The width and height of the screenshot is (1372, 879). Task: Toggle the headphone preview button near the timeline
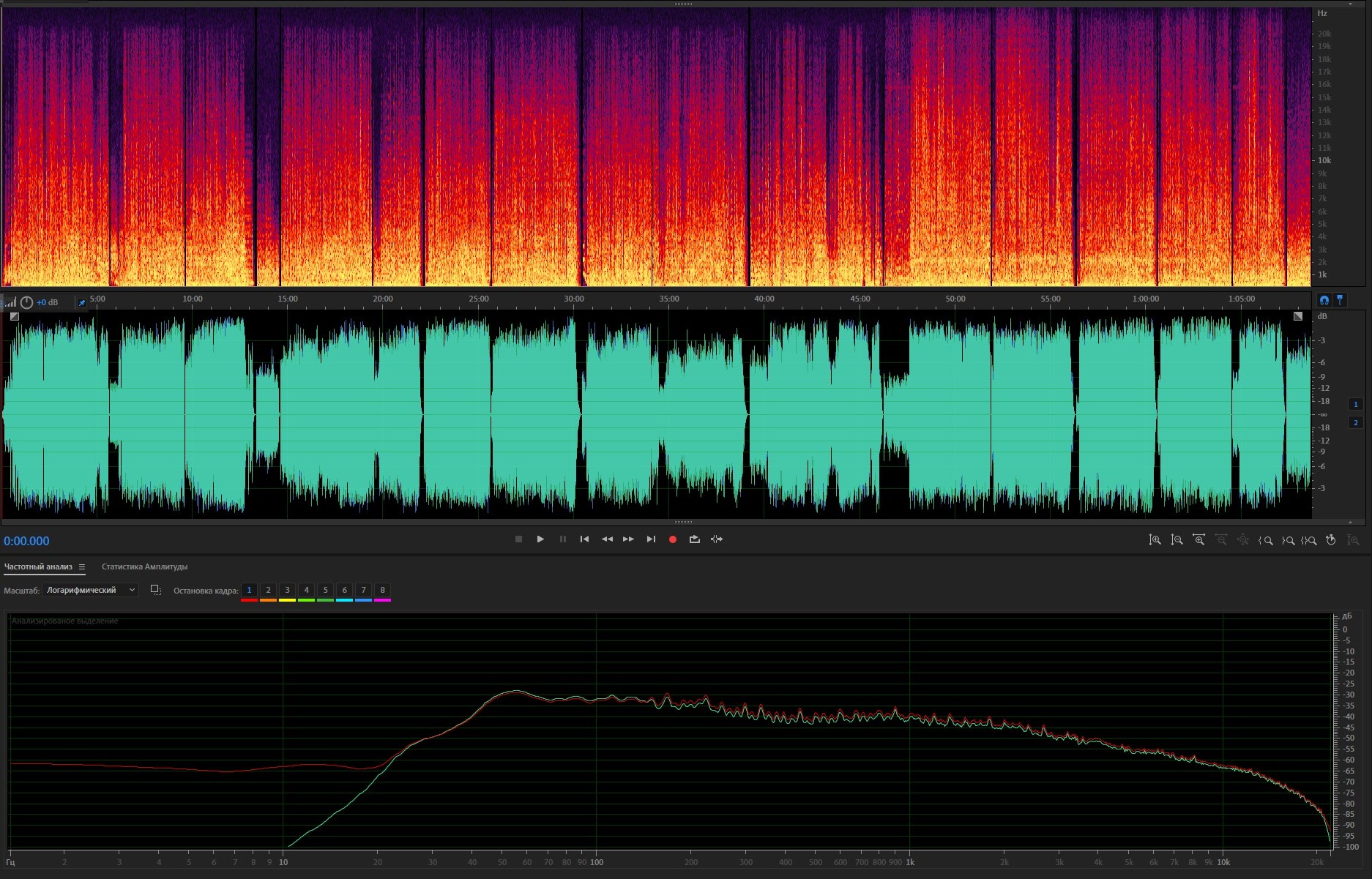[x=1324, y=300]
